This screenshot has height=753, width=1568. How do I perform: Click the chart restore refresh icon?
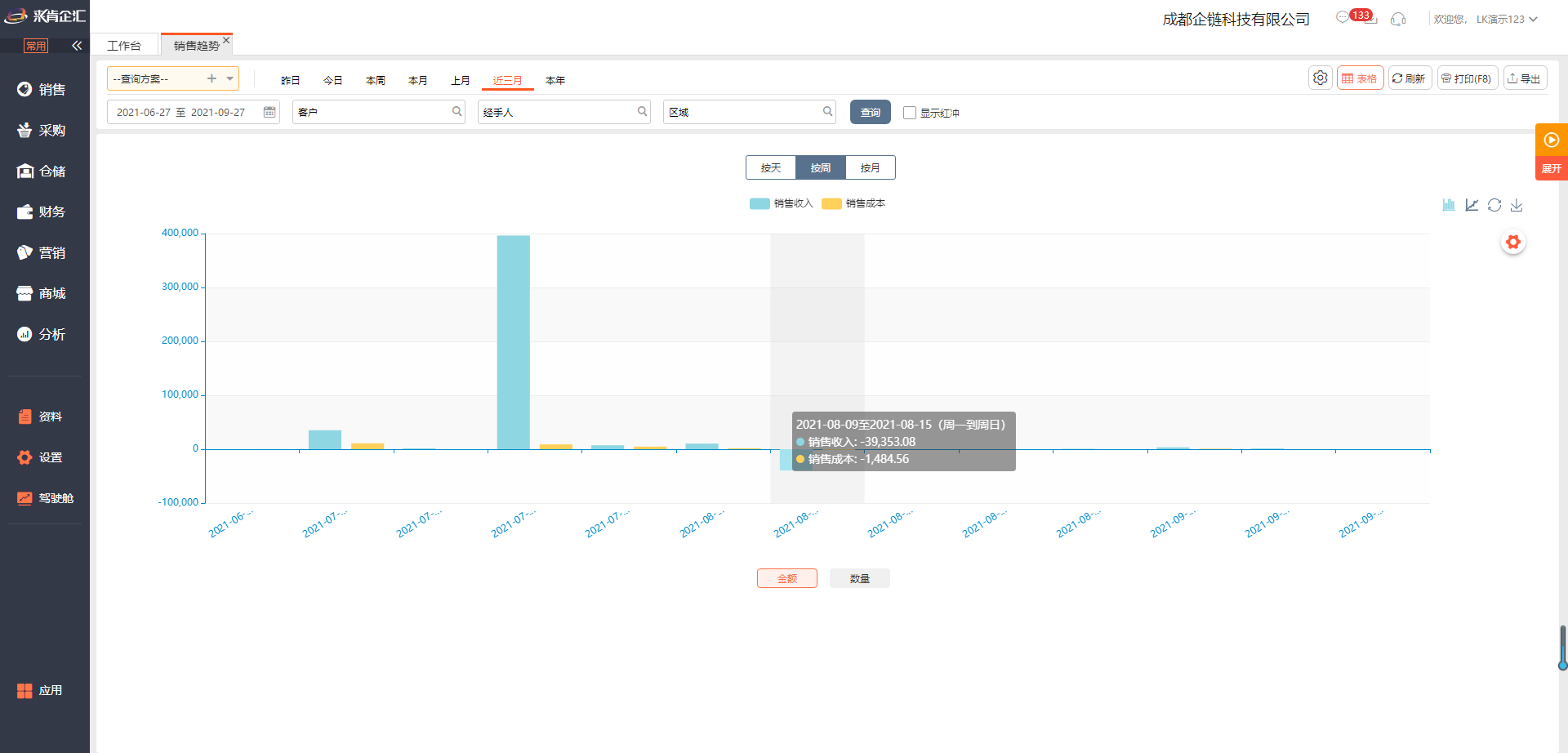(1494, 205)
